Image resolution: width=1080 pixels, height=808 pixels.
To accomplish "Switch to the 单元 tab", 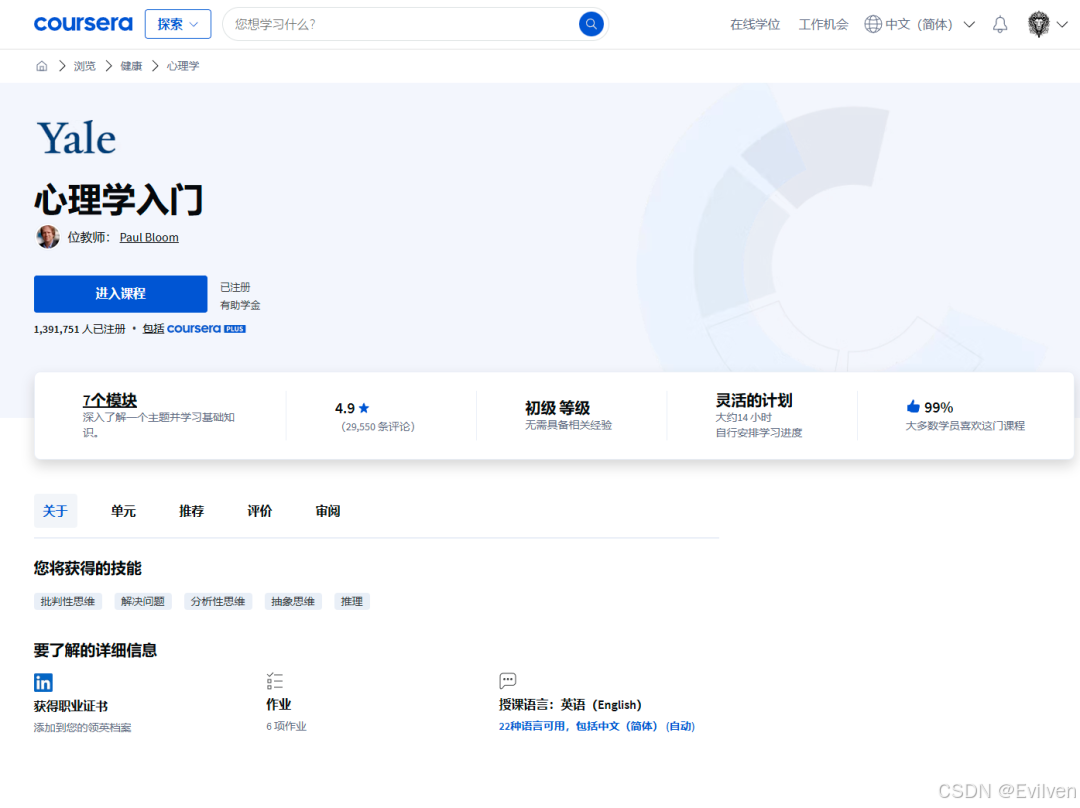I will coord(123,511).
